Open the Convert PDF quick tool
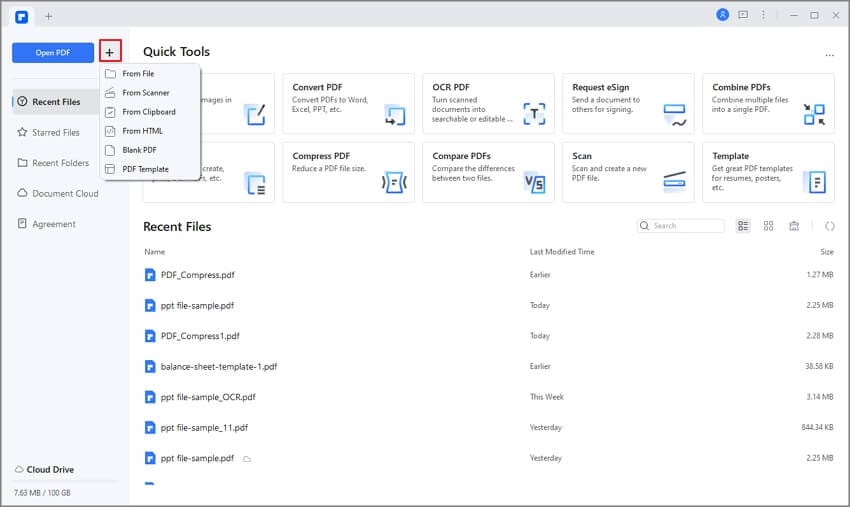The width and height of the screenshot is (850, 507). coord(349,104)
